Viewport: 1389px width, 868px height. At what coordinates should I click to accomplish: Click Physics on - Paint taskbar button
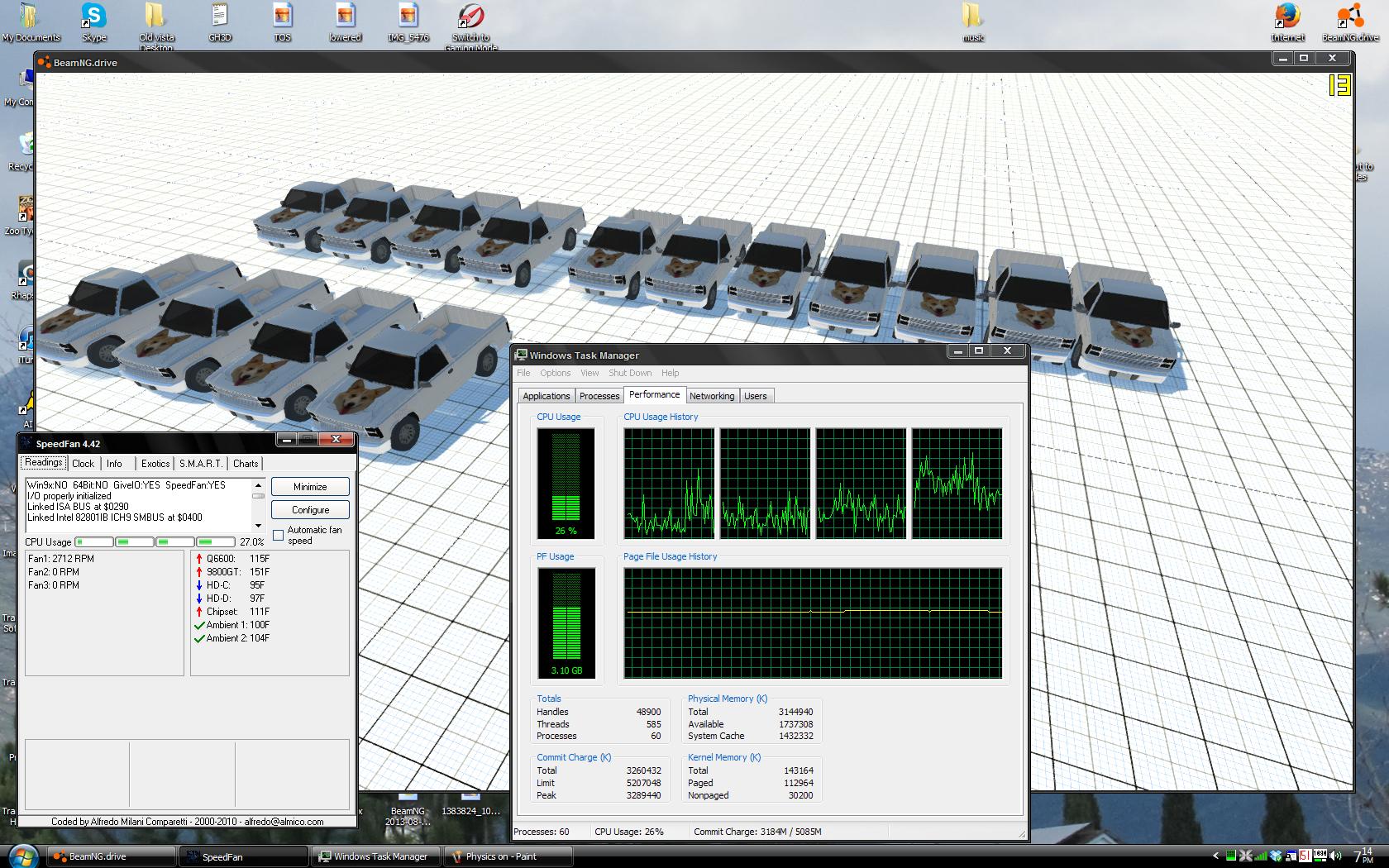[x=508, y=856]
